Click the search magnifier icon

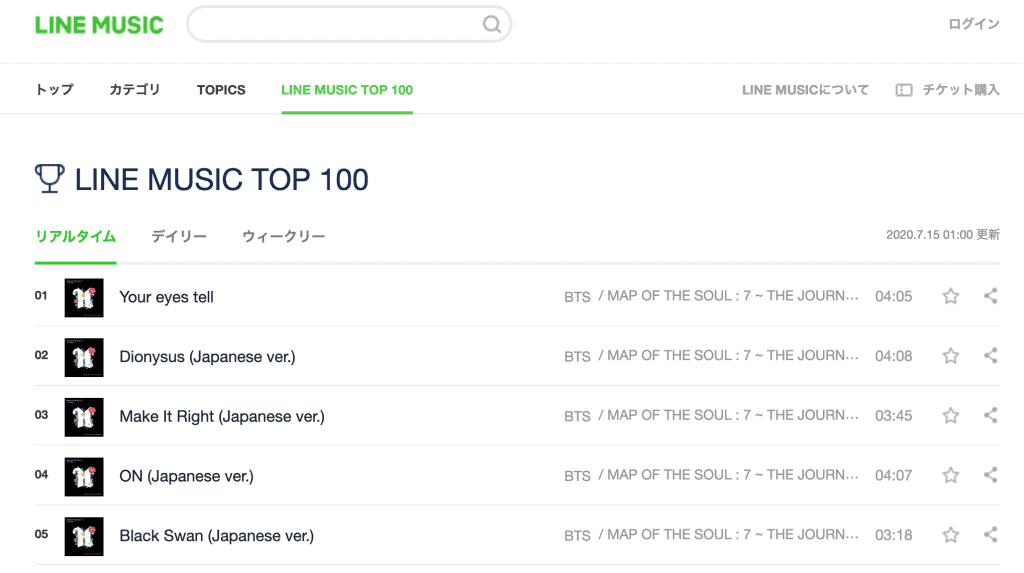pyautogui.click(x=492, y=25)
